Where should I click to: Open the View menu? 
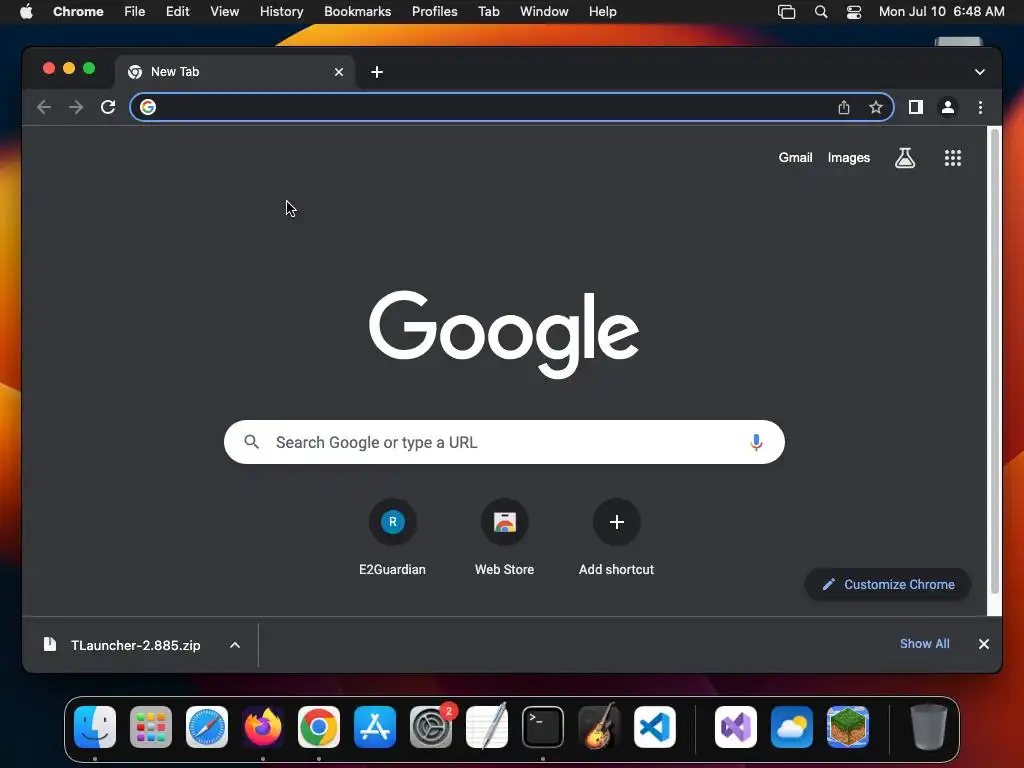pyautogui.click(x=225, y=11)
